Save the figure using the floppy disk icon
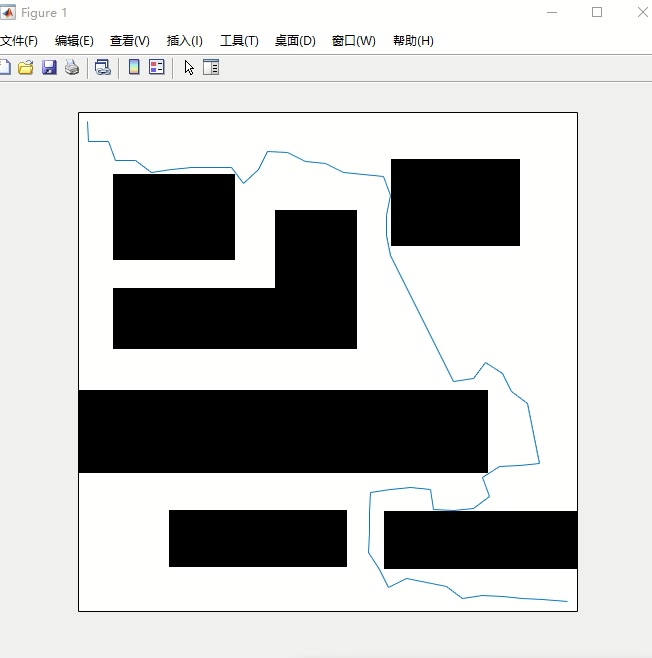652x658 pixels. pos(49,68)
